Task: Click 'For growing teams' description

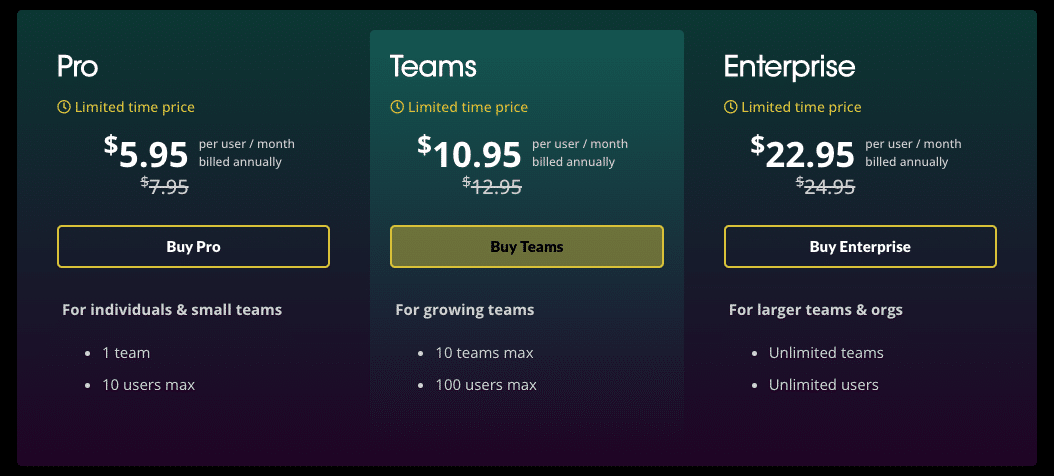Action: coord(465,310)
